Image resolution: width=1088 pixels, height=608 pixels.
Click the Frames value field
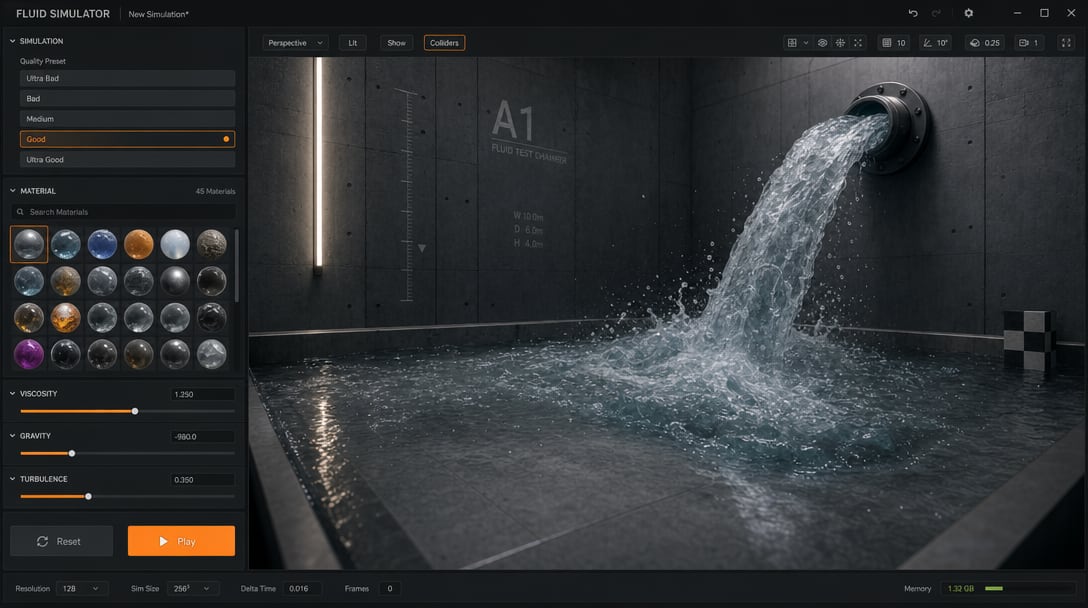coord(390,589)
